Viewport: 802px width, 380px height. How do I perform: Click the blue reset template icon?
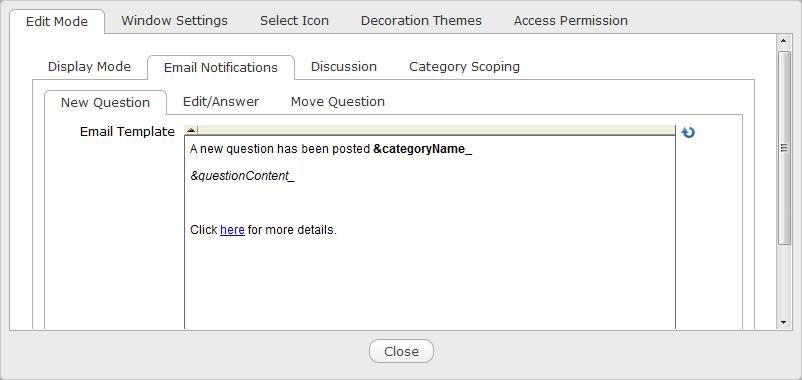[688, 132]
